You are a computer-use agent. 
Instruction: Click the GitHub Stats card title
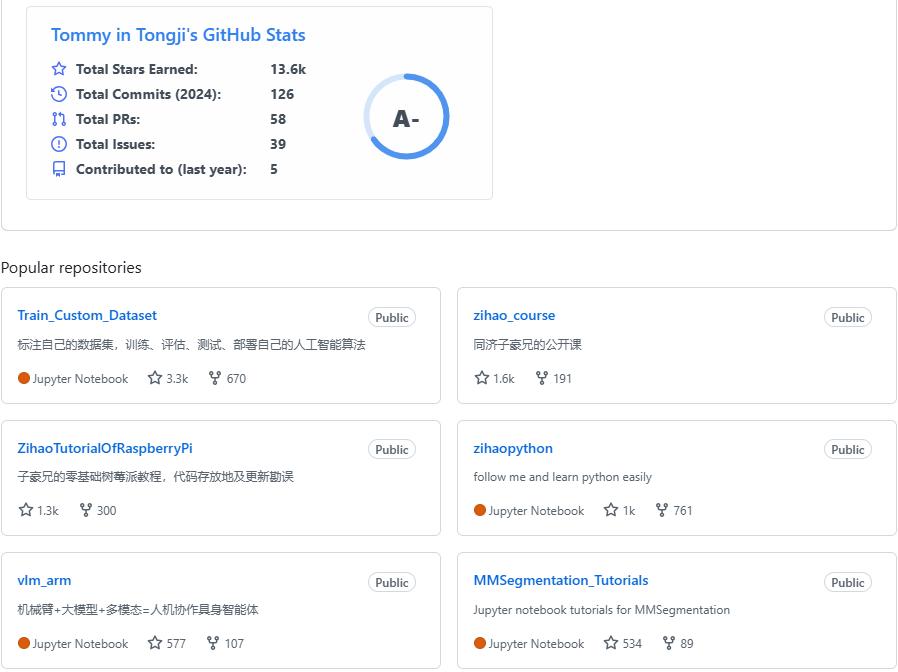[x=178, y=35]
